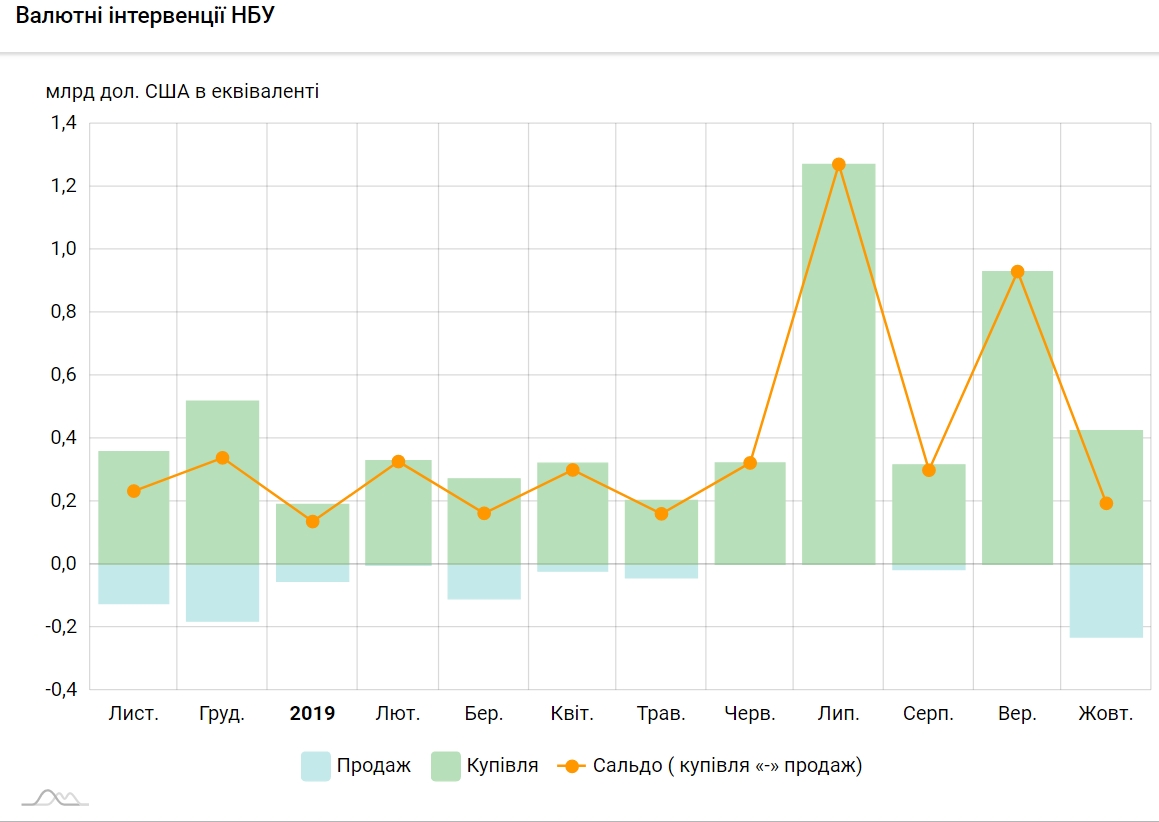1159x822 pixels.
Task: Click the balance point for Груд.
Action: pyautogui.click(x=222, y=458)
